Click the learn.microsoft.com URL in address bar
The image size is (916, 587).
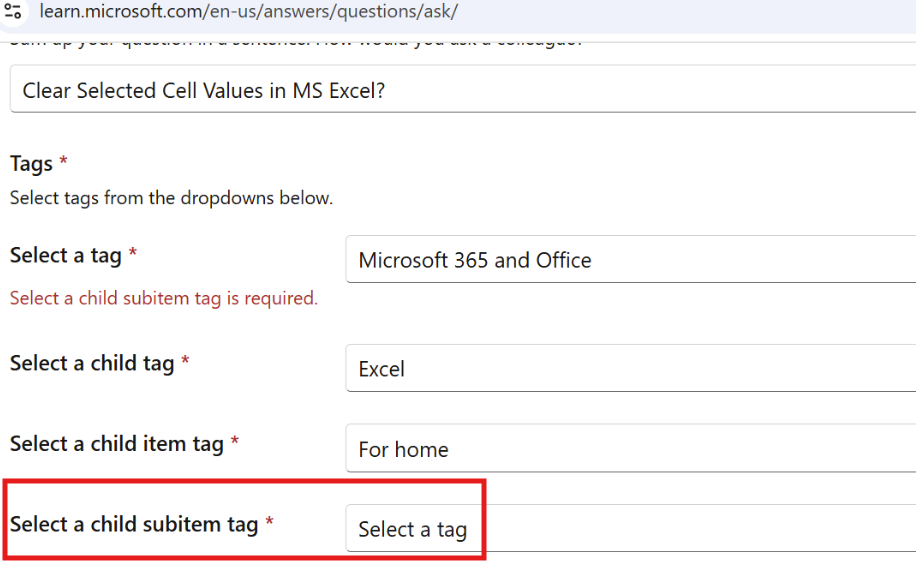click(248, 11)
